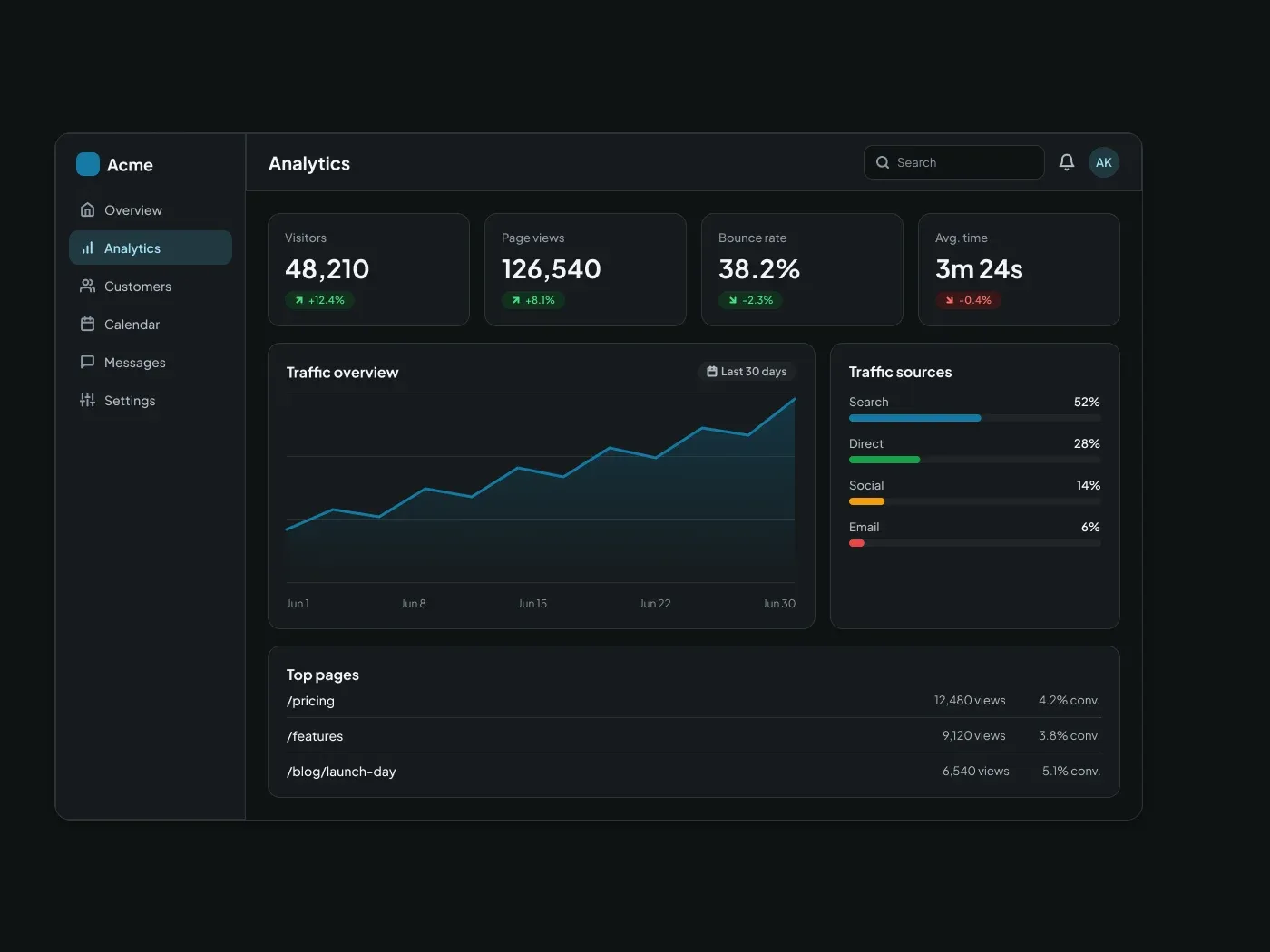Click the Jun 22 axis label
The width and height of the screenshot is (1270, 952).
[655, 603]
